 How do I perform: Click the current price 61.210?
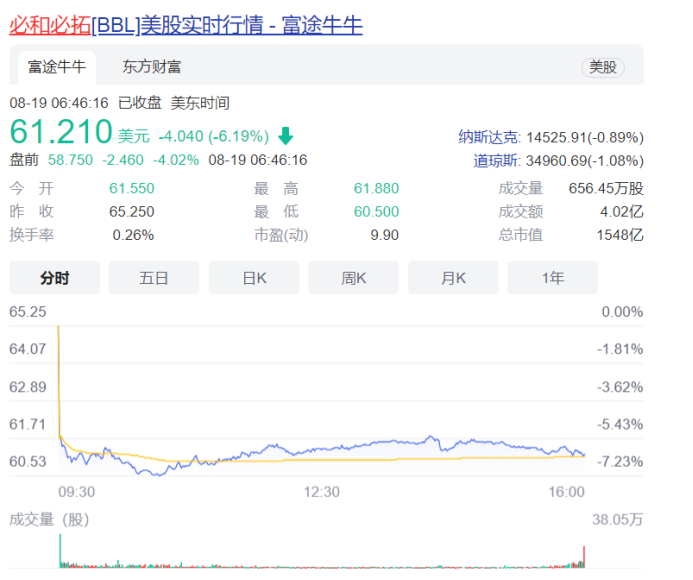click(x=60, y=134)
